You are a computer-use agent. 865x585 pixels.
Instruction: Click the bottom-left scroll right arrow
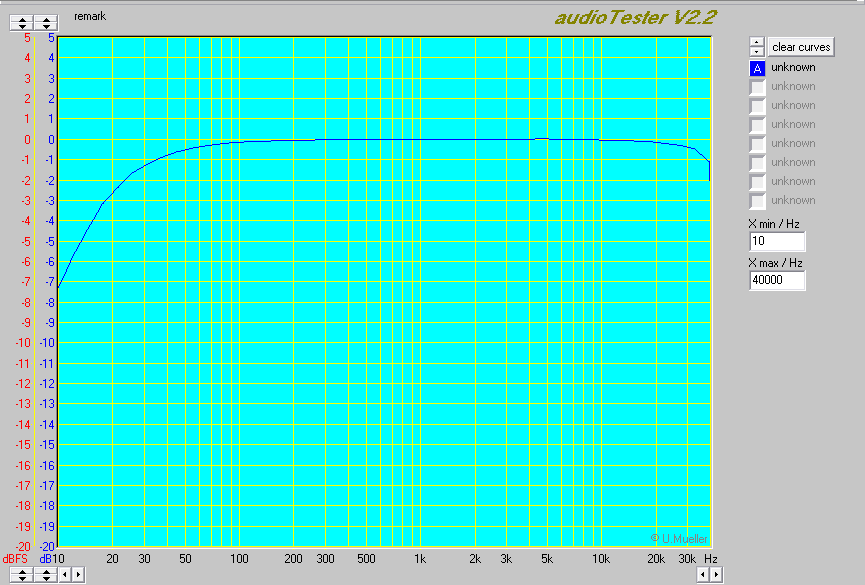[x=78, y=575]
